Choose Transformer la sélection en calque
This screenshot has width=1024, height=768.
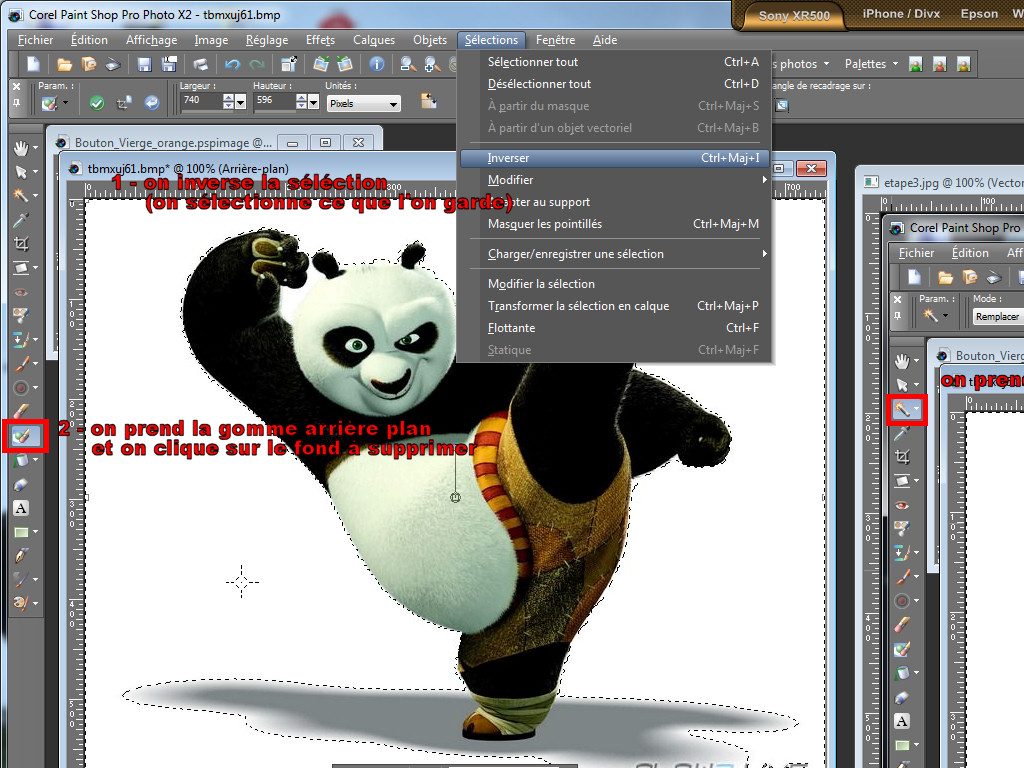pyautogui.click(x=614, y=306)
